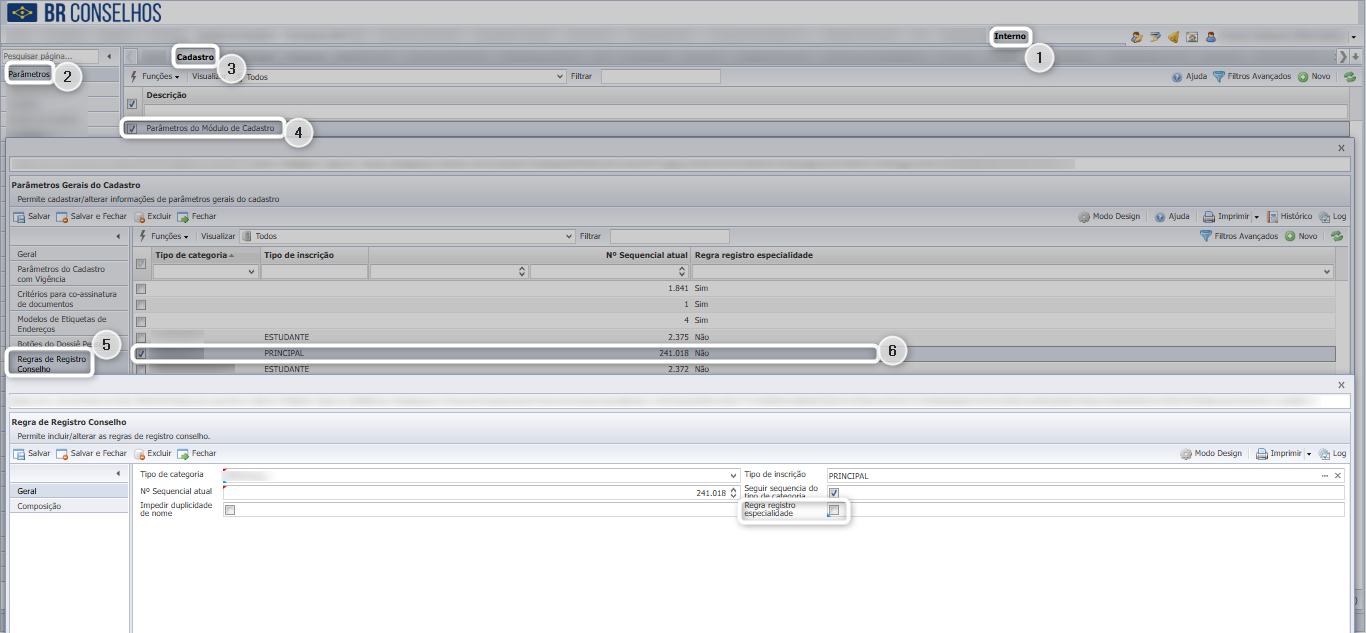The width and height of the screenshot is (1366, 633).
Task: Expand the Tipo de categoria combo box in form
Action: [733, 476]
